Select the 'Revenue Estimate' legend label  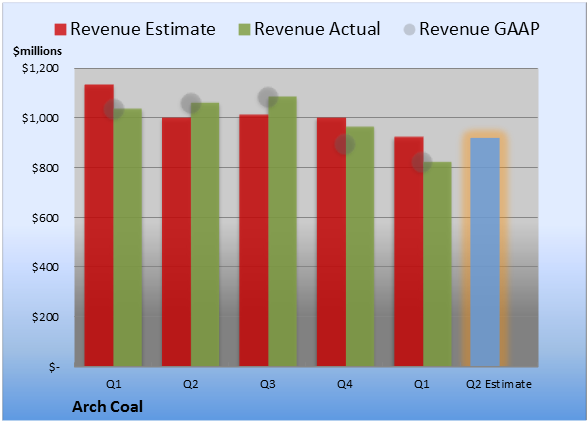pyautogui.click(x=143, y=29)
